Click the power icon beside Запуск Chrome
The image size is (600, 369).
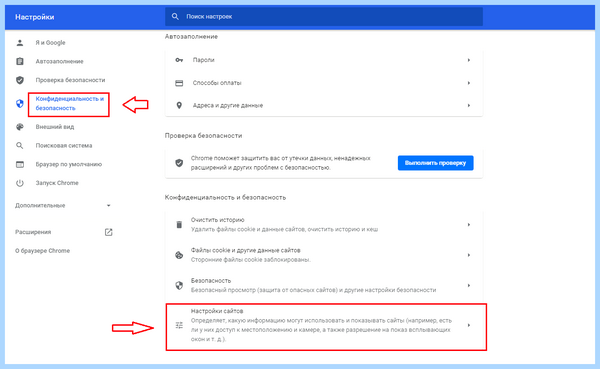20,183
